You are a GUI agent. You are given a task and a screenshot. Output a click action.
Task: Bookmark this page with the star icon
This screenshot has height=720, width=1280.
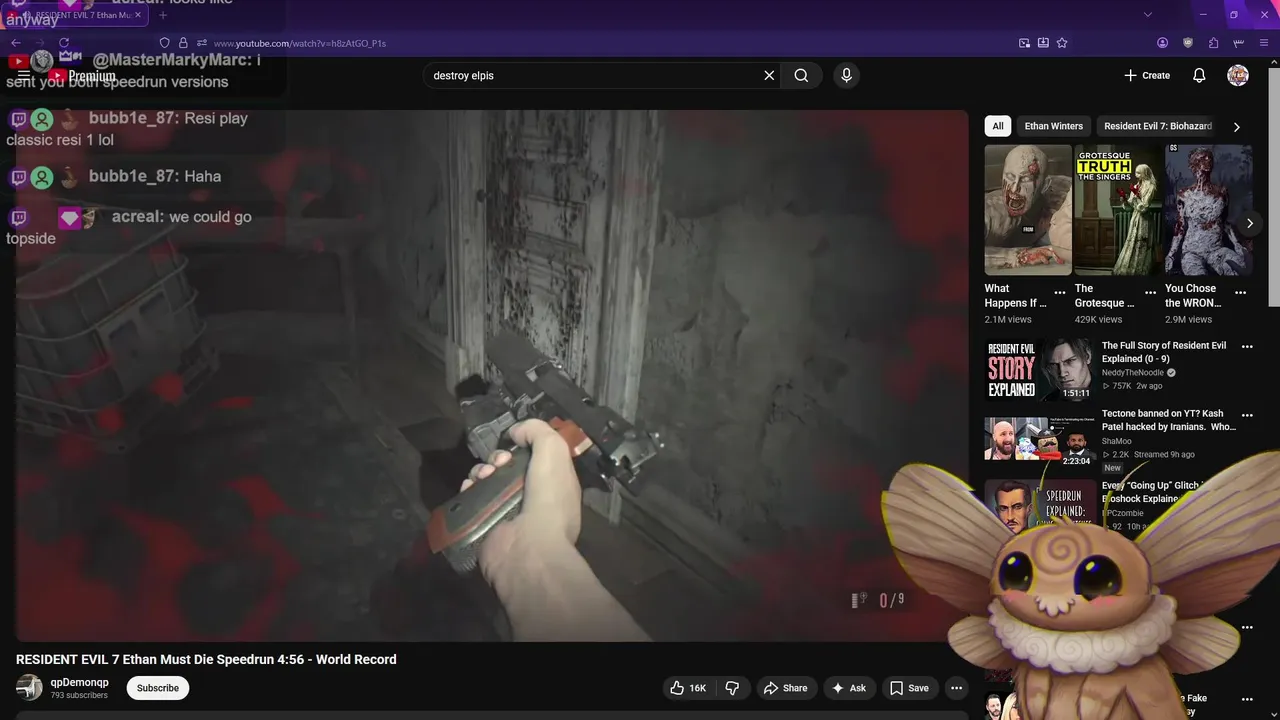coord(1062,43)
